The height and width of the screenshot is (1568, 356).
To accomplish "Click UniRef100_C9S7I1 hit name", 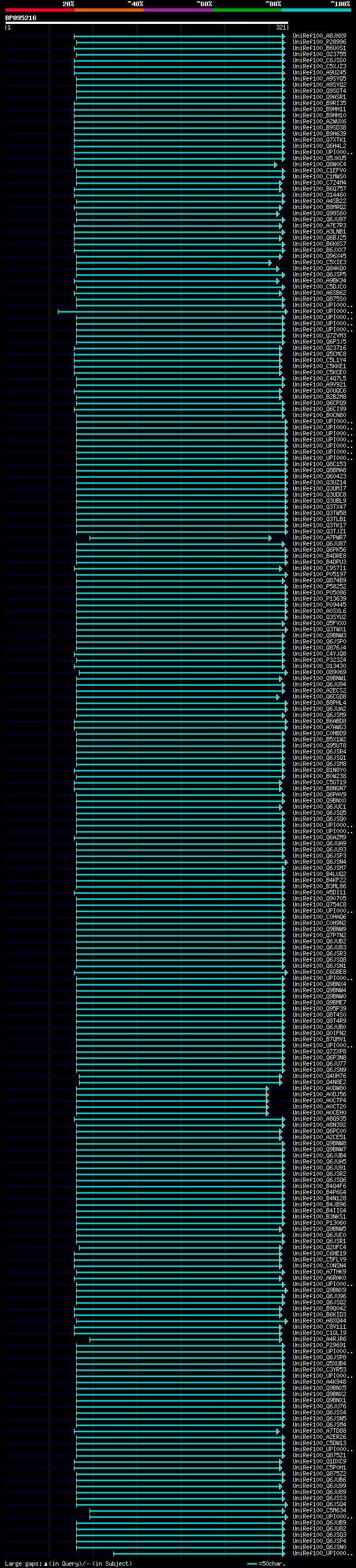I will coord(319,568).
